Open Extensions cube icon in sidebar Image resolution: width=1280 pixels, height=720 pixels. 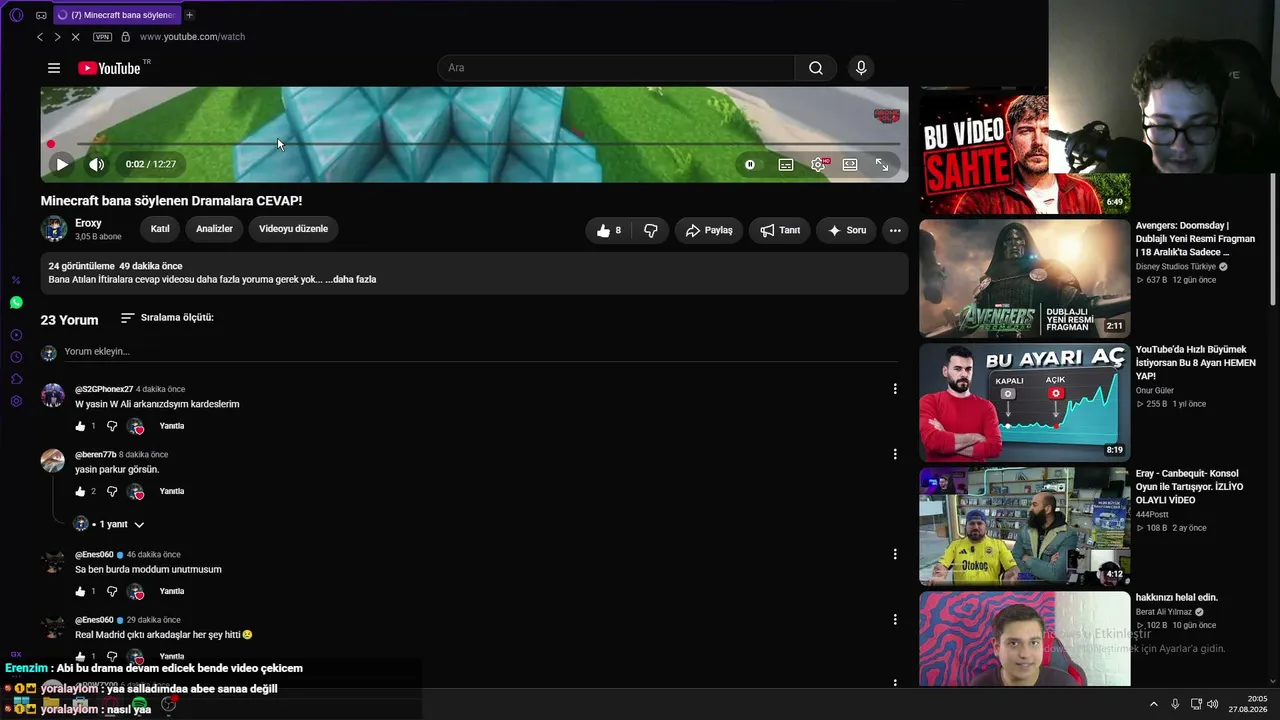coord(16,379)
